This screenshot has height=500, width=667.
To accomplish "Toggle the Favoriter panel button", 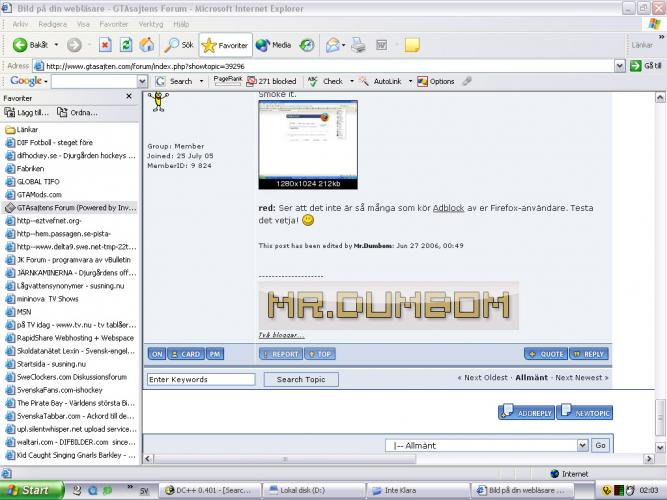I will coord(225,45).
